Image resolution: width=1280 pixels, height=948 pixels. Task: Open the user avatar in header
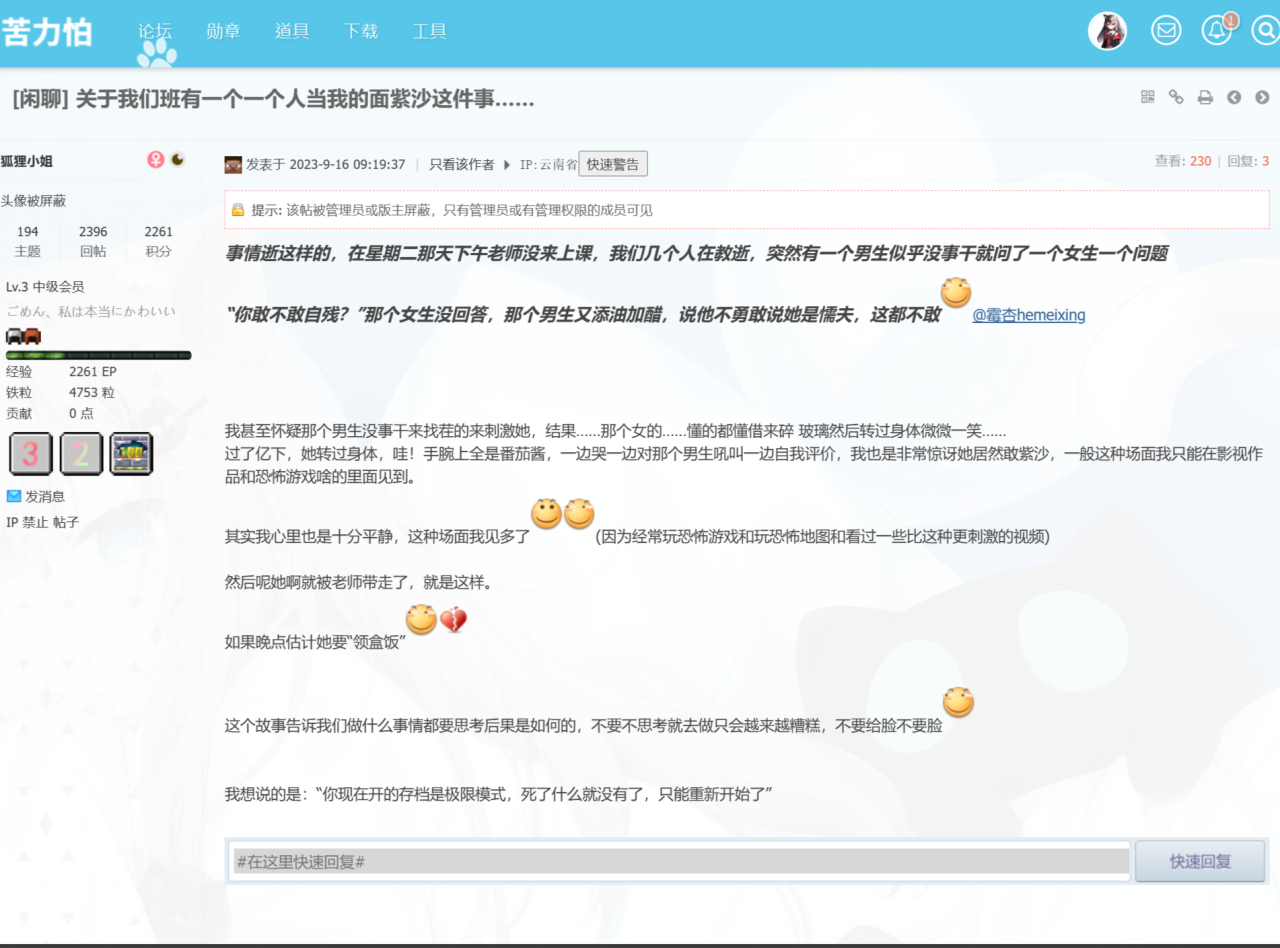(x=1107, y=31)
